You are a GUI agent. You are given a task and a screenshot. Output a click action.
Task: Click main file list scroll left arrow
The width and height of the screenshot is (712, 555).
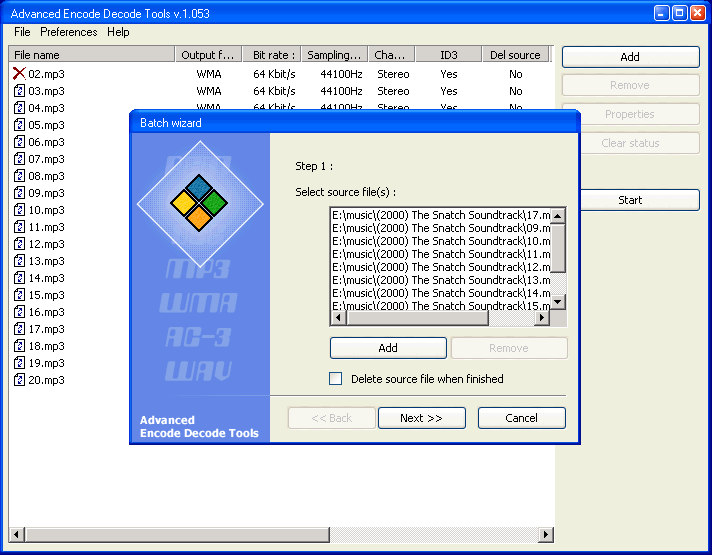(x=16, y=535)
